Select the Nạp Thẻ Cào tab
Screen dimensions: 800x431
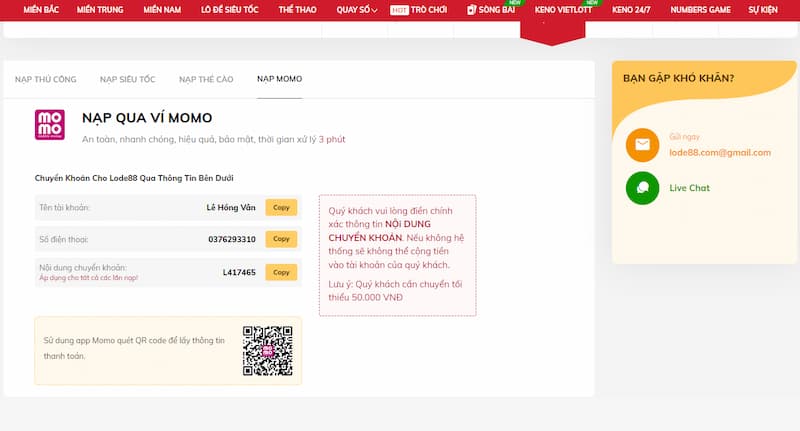coord(206,78)
